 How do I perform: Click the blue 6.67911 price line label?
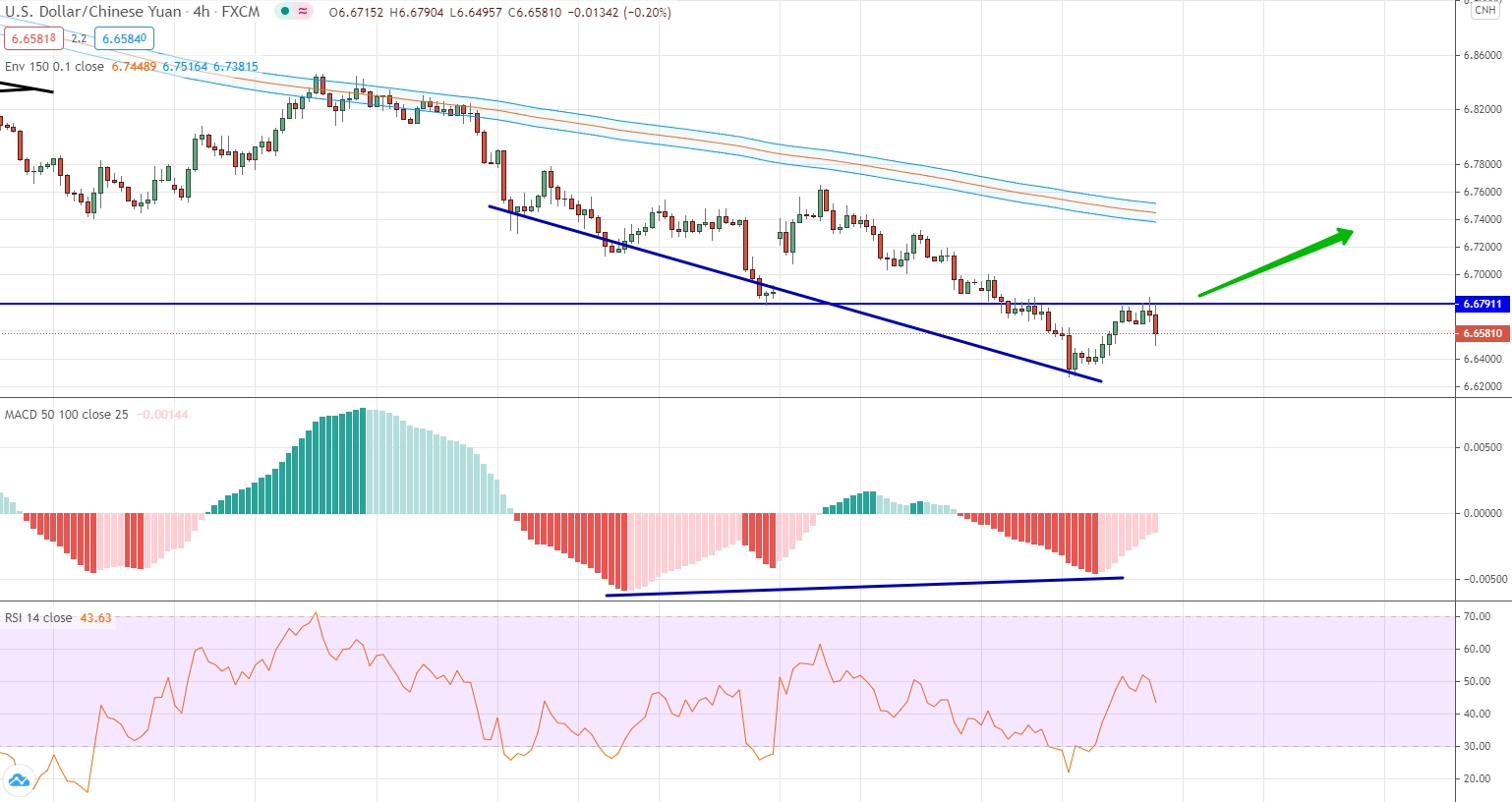point(1482,305)
